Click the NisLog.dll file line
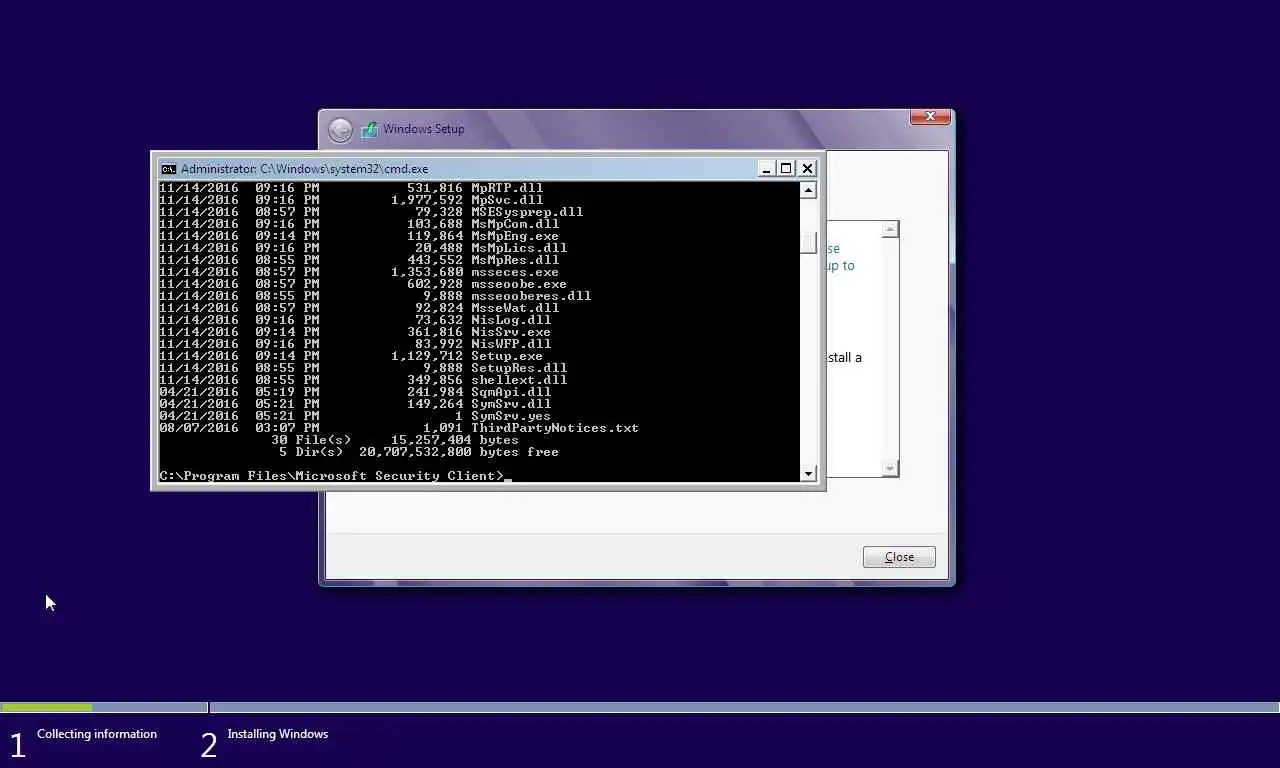1280x768 pixels. [355, 320]
